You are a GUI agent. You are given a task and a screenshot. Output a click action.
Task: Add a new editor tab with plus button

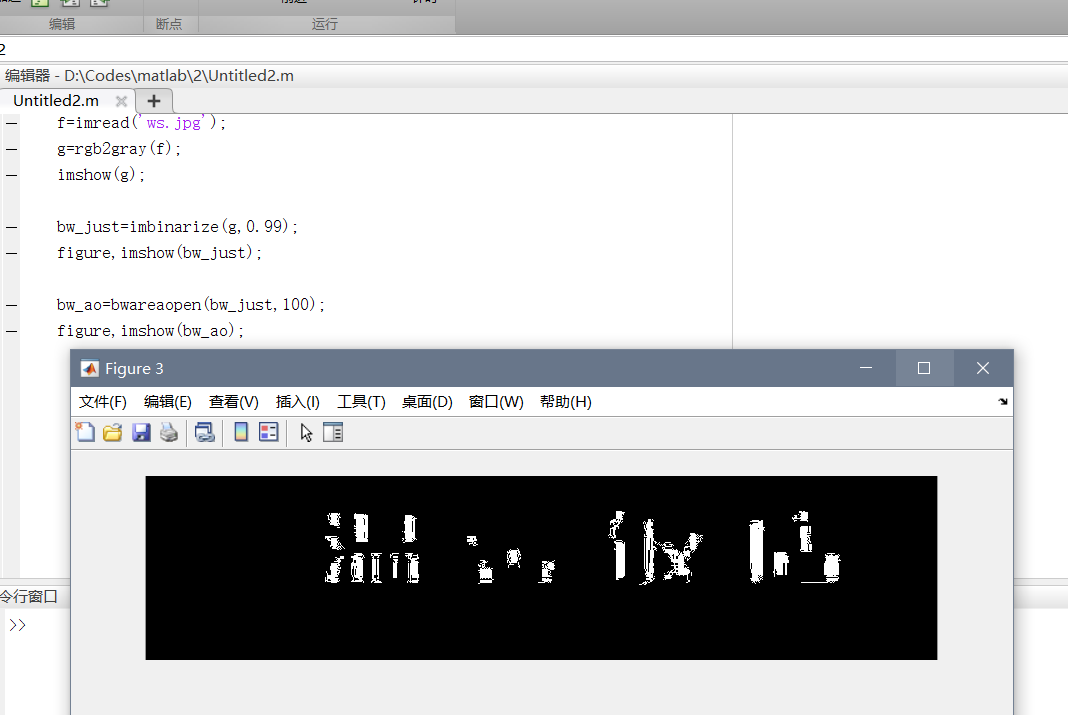(154, 101)
